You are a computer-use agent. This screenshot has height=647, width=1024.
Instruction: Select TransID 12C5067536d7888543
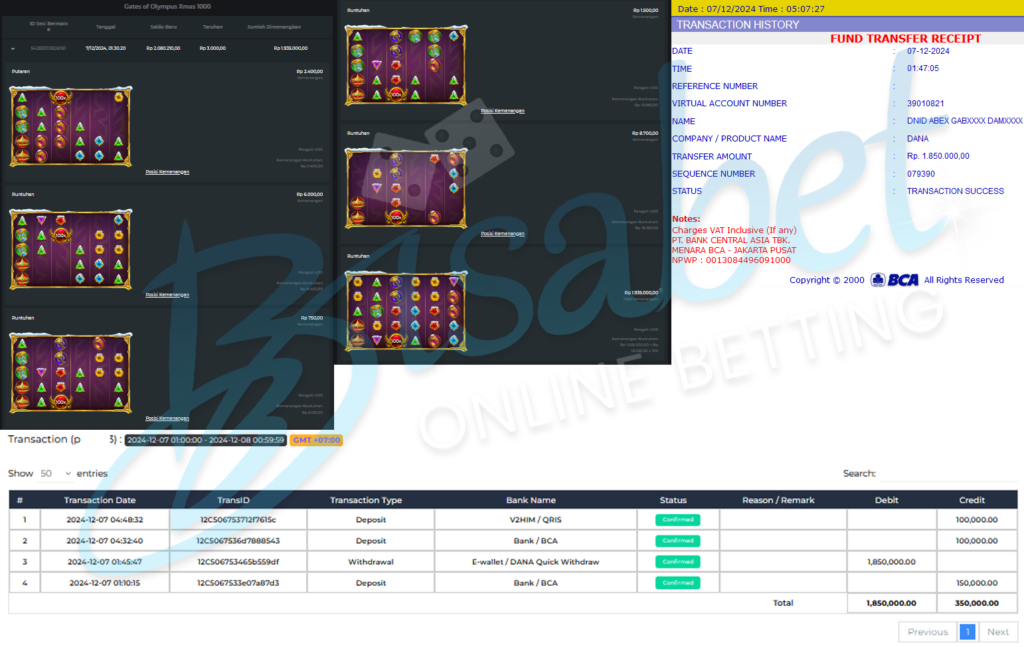pos(238,541)
